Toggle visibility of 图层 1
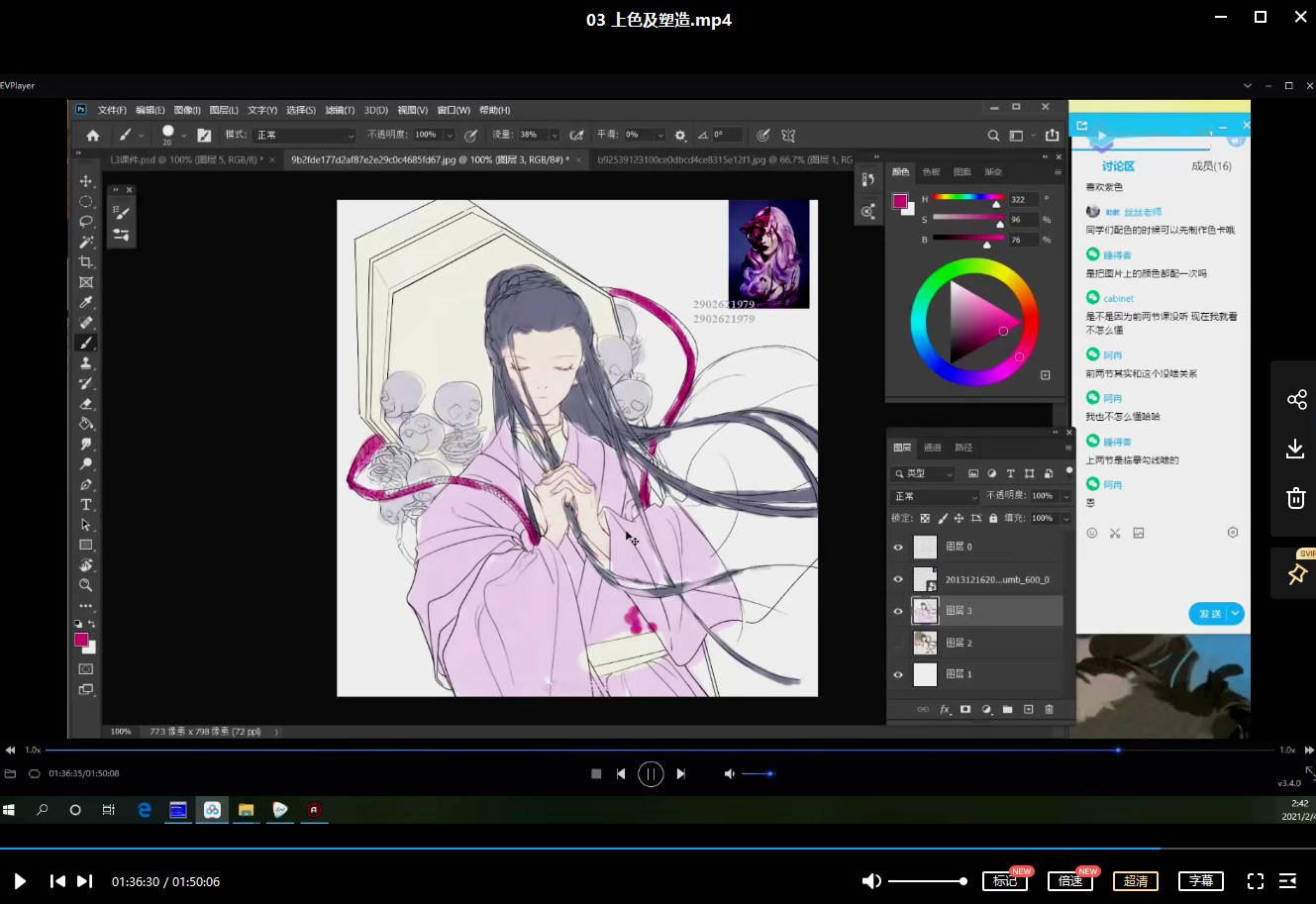 pyautogui.click(x=898, y=675)
